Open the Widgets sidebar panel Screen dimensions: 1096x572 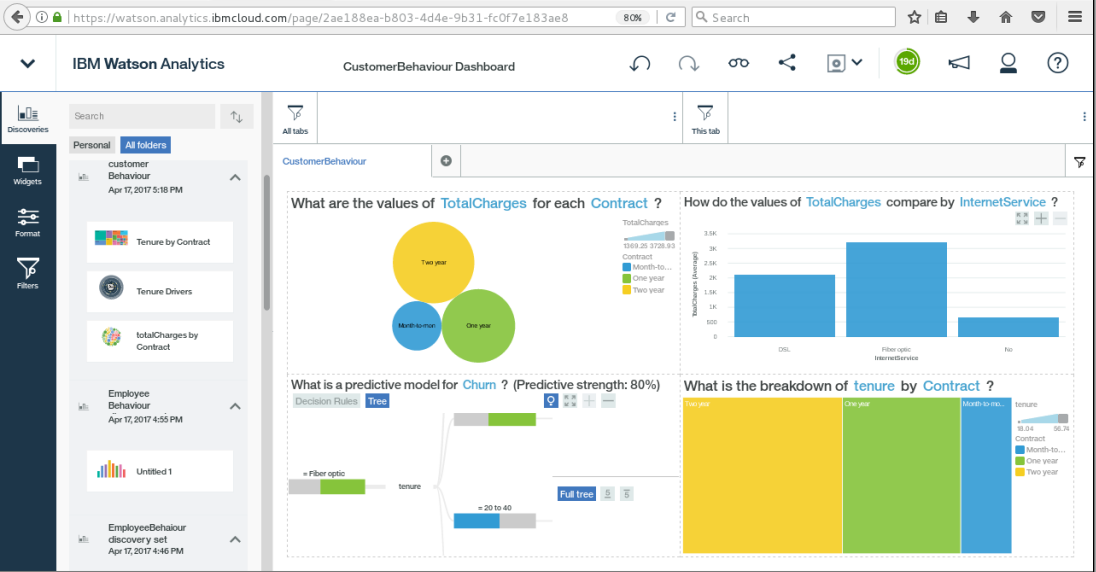28,171
